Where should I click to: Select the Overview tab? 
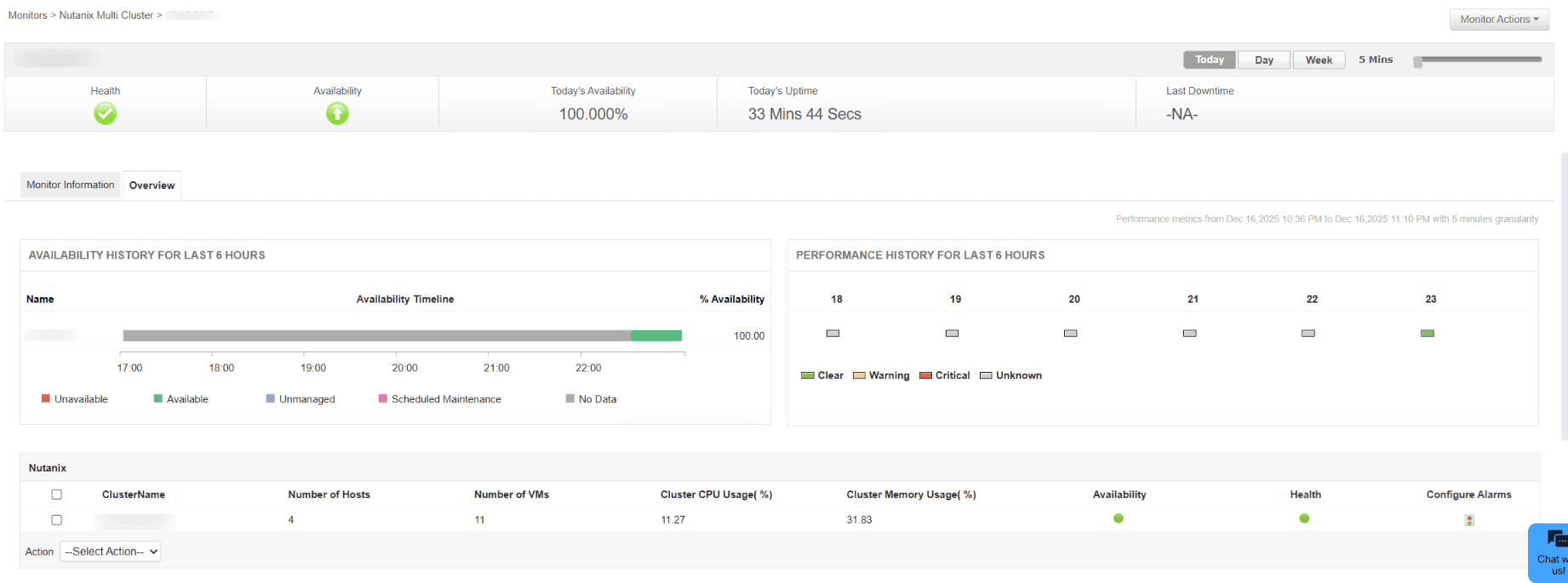coord(152,186)
